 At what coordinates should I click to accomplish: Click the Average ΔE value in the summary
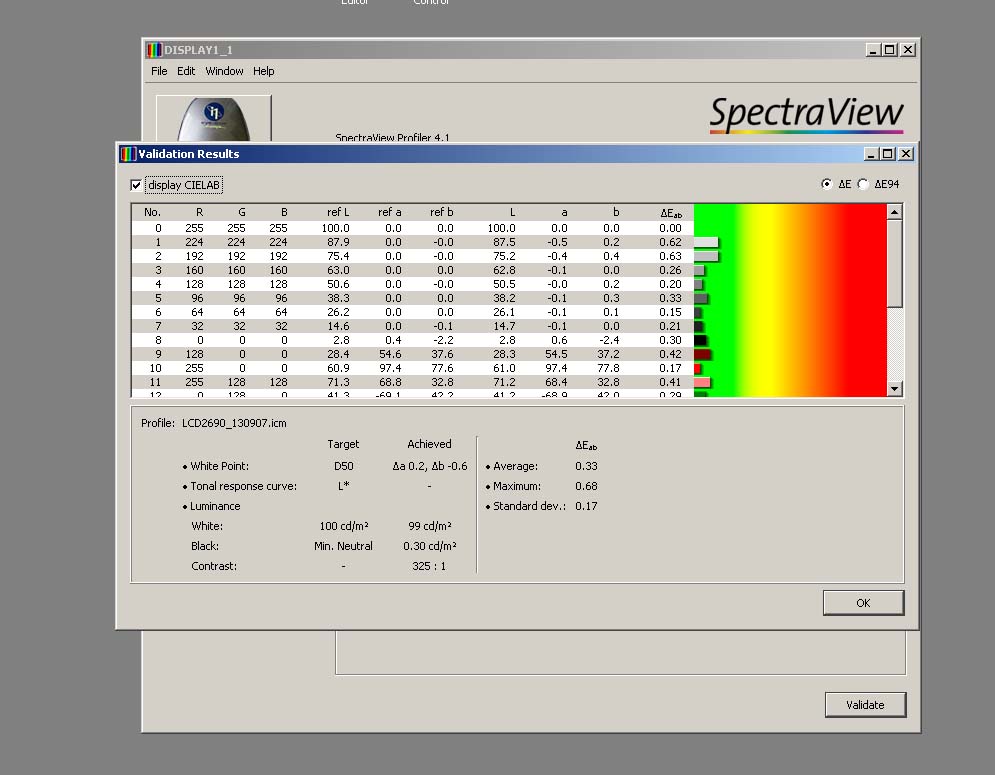[586, 466]
